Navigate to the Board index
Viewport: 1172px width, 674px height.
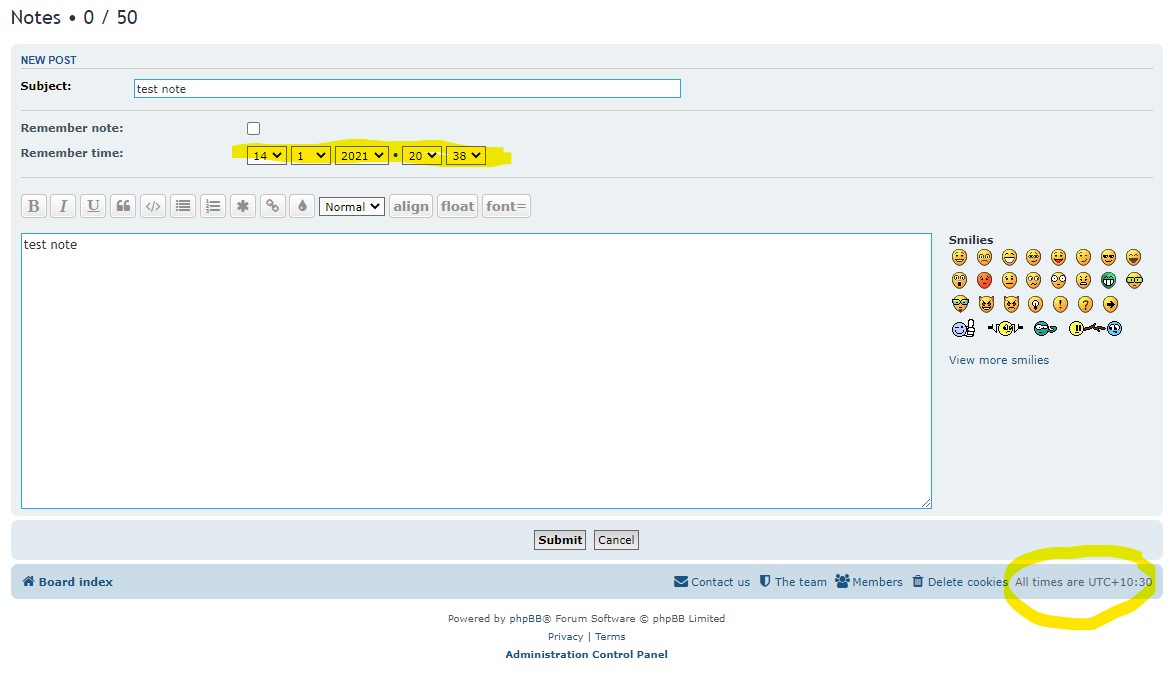click(66, 581)
